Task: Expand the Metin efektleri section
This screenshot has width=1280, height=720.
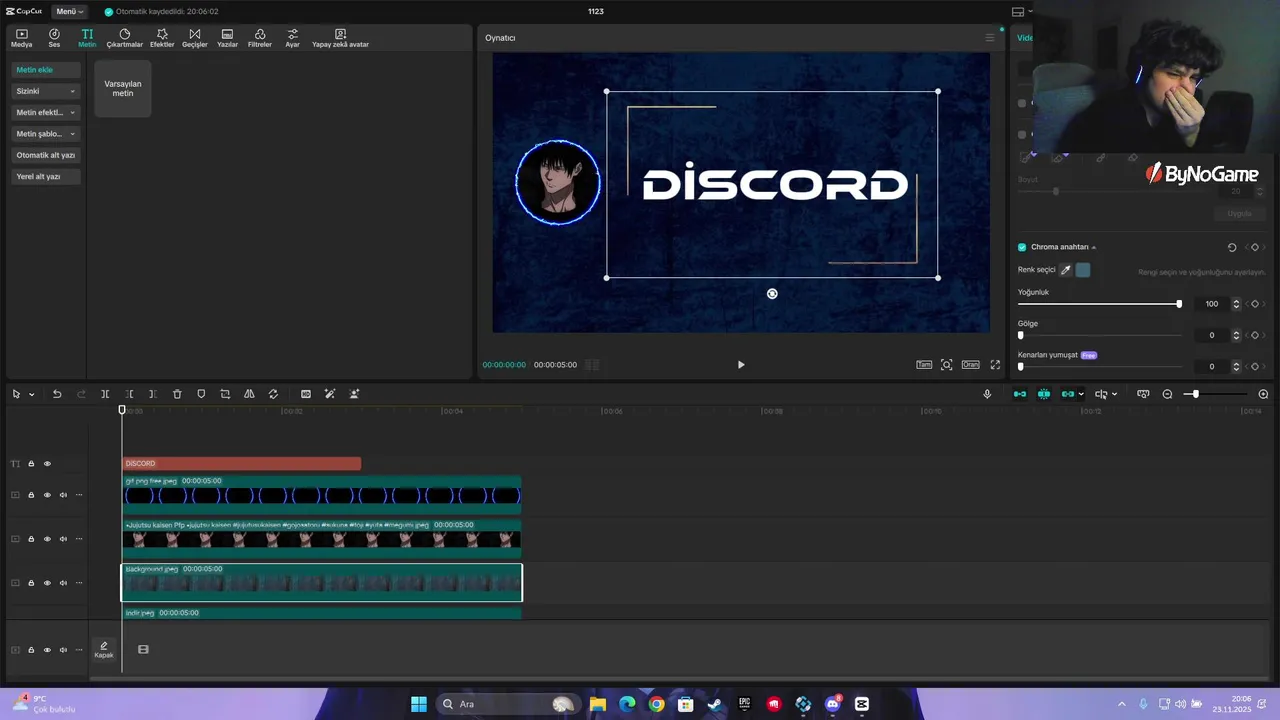Action: click(x=46, y=112)
